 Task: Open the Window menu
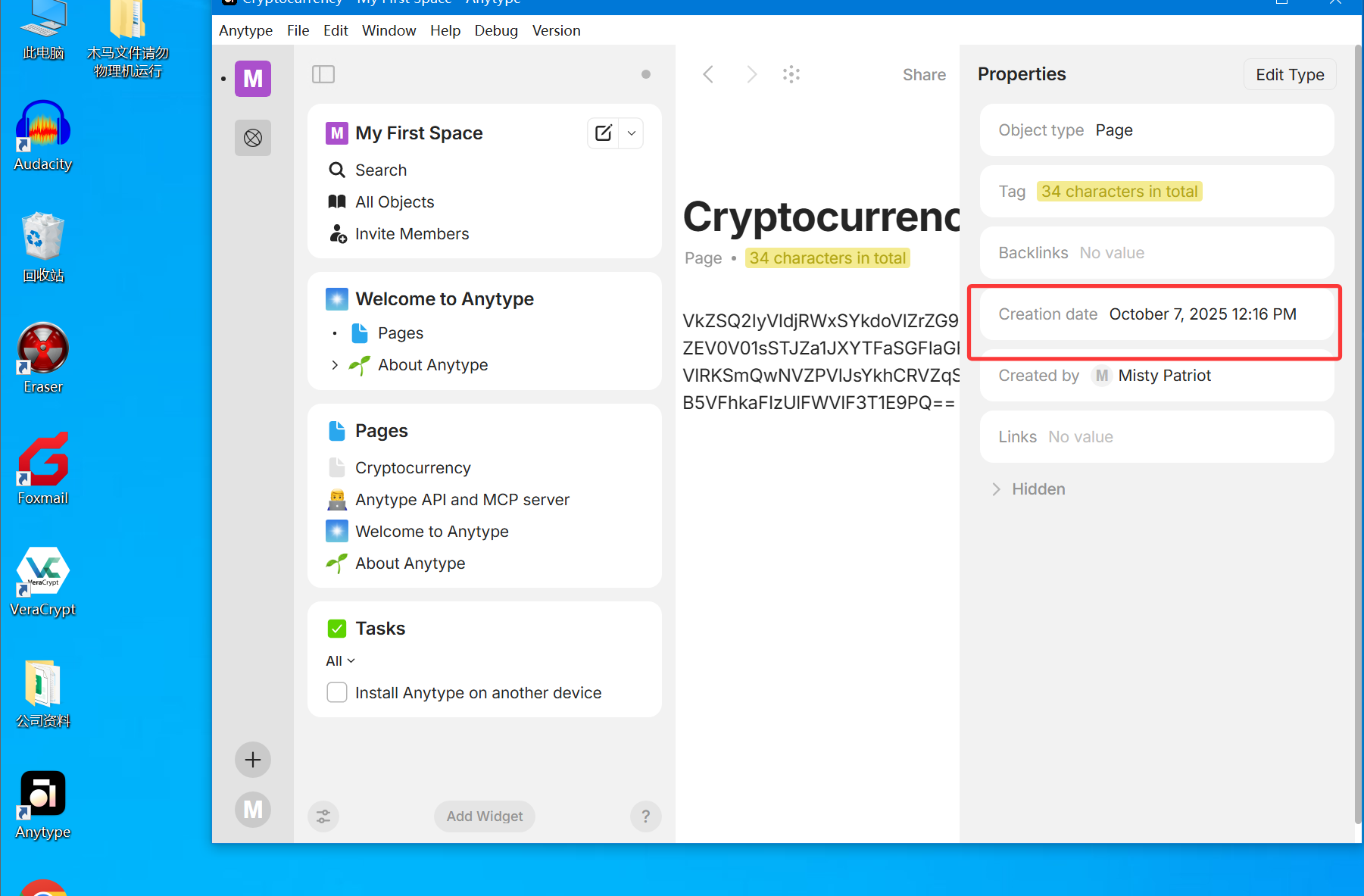[x=389, y=30]
